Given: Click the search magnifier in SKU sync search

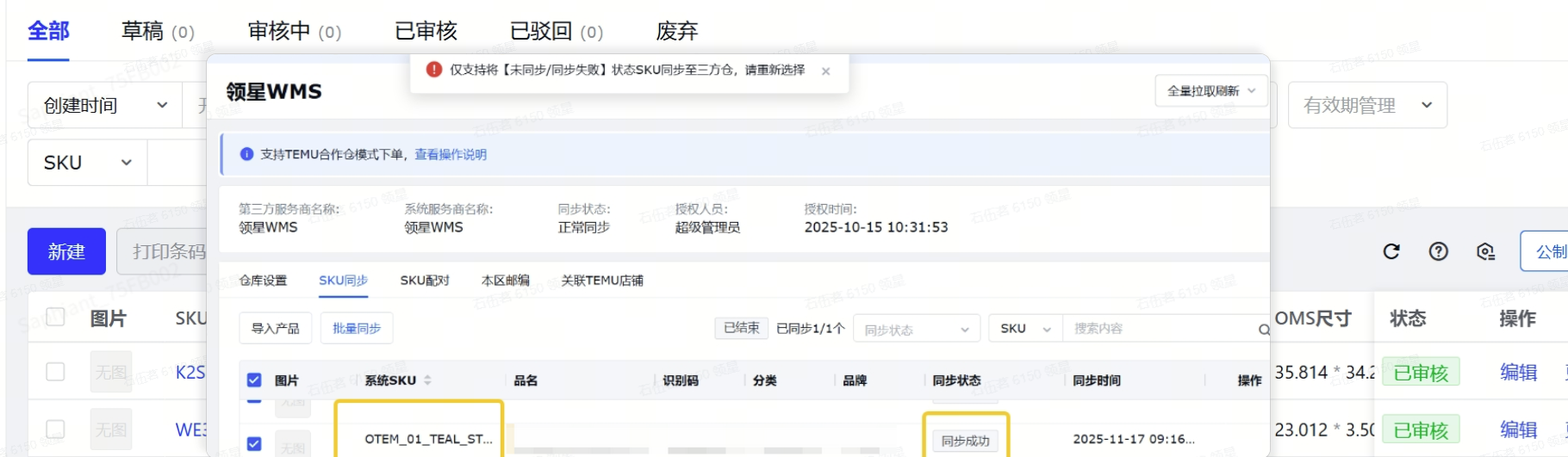Looking at the screenshot, I should (1263, 330).
